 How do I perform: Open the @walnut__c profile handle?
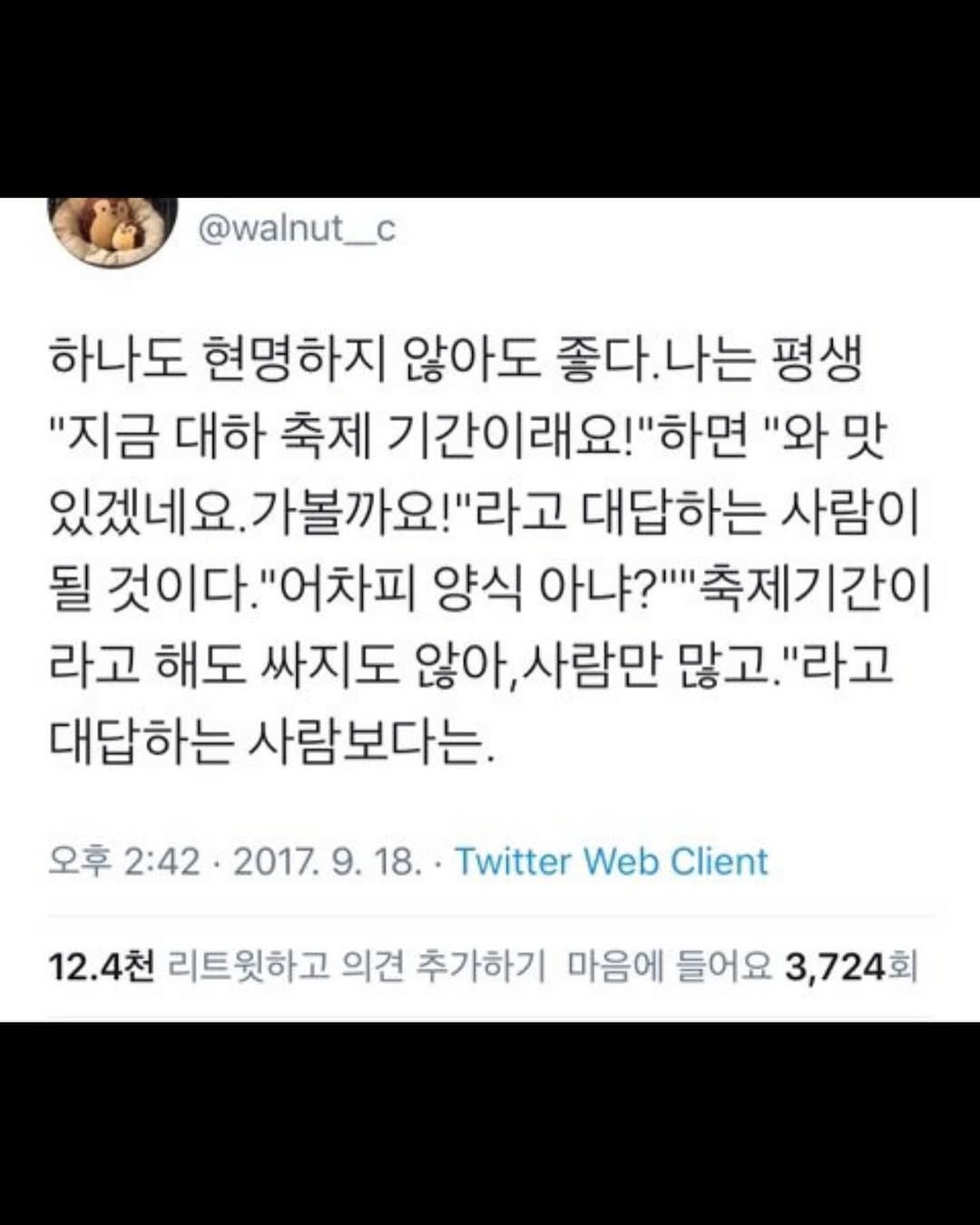click(297, 230)
